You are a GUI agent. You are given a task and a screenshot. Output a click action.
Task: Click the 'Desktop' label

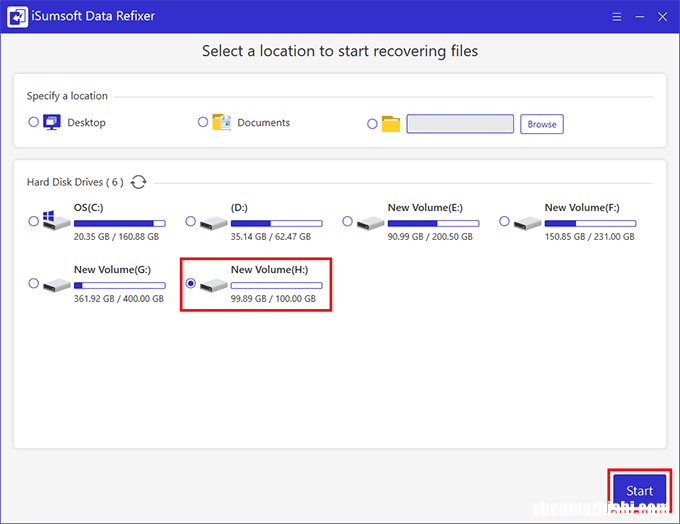pyautogui.click(x=86, y=123)
